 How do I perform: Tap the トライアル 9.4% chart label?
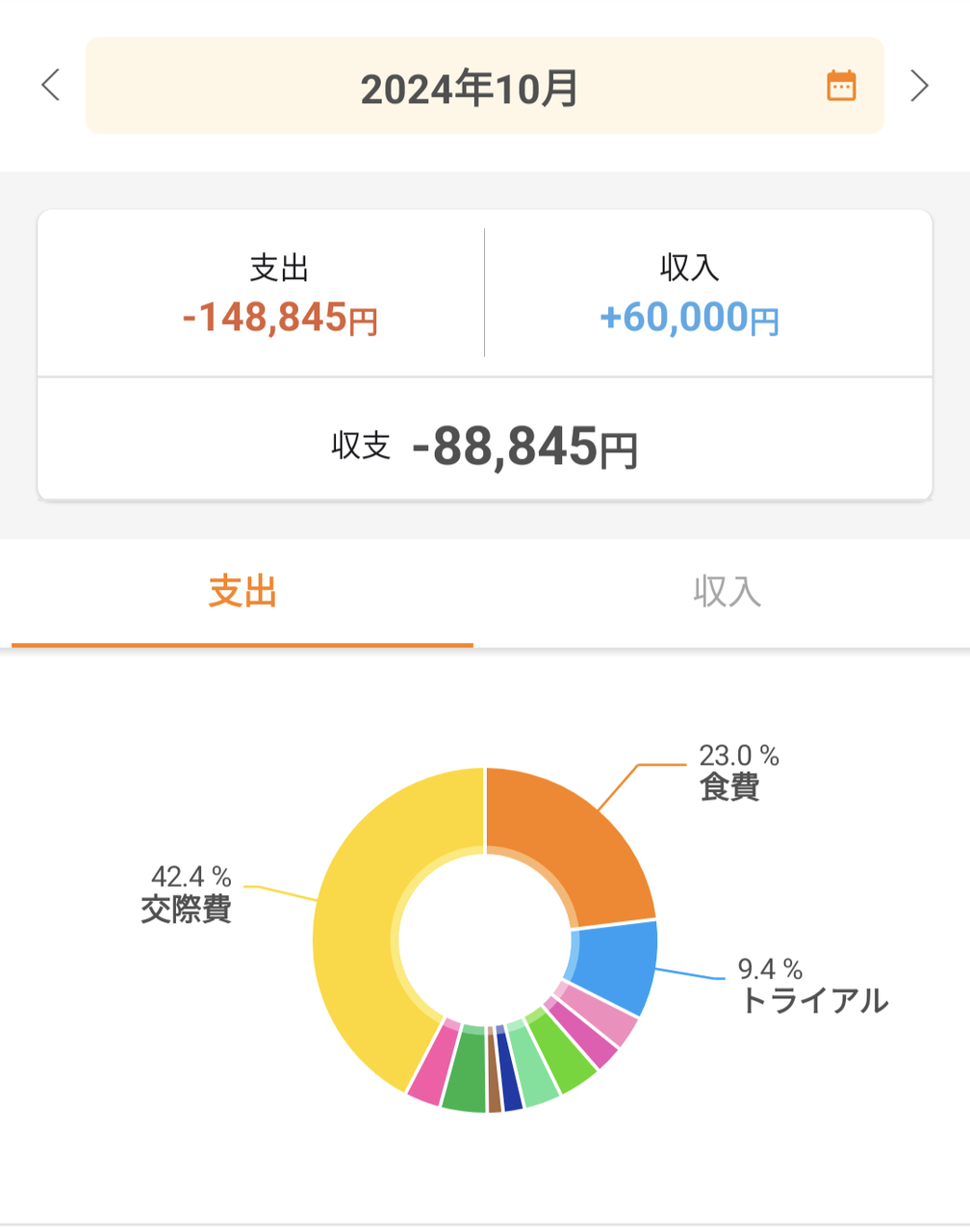813,987
